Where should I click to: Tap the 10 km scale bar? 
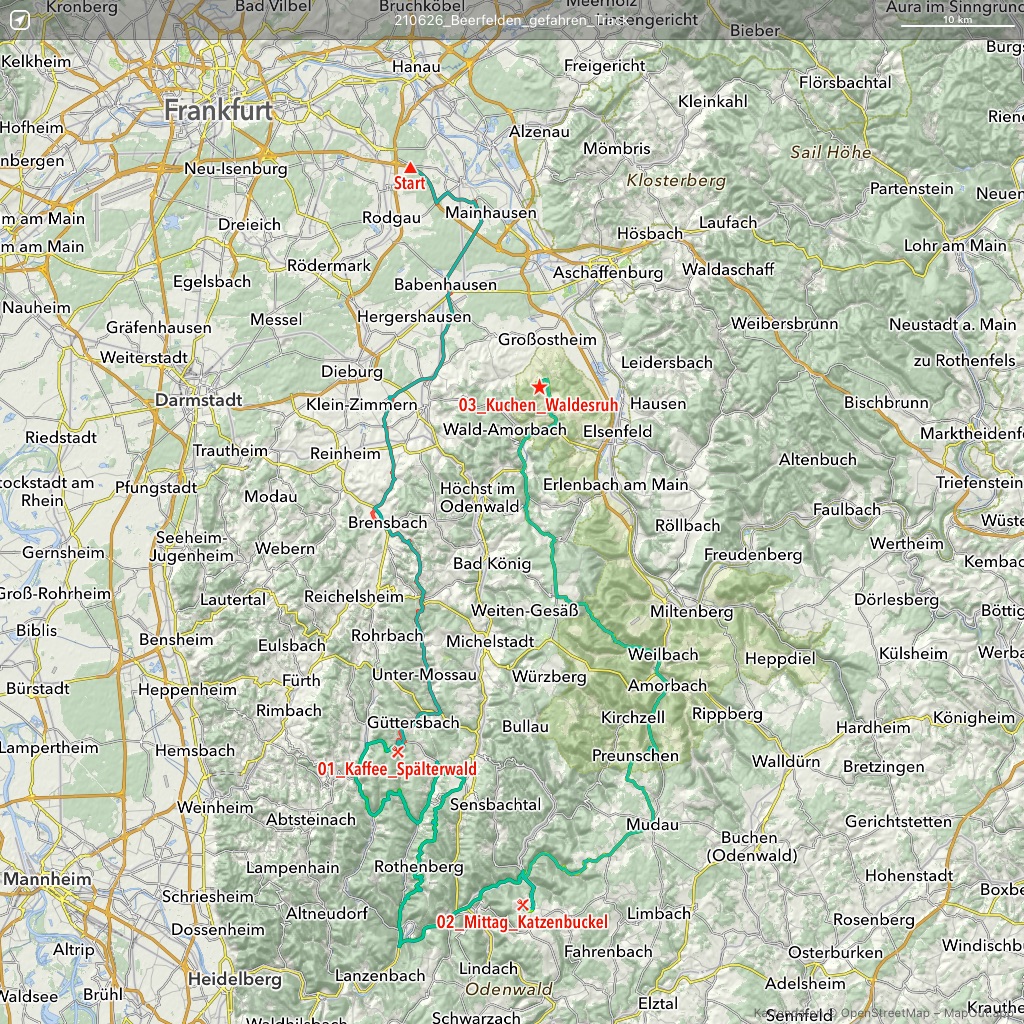coord(957,22)
